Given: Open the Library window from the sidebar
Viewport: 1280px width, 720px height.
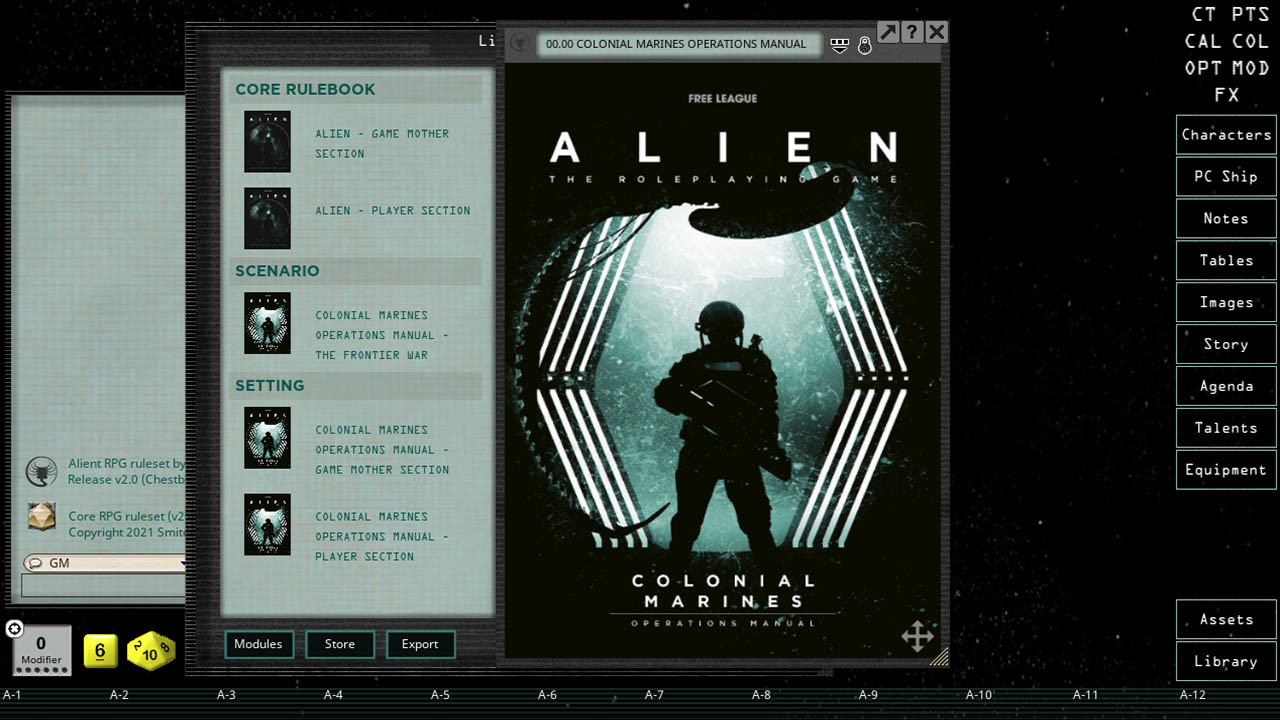Looking at the screenshot, I should [x=1225, y=661].
